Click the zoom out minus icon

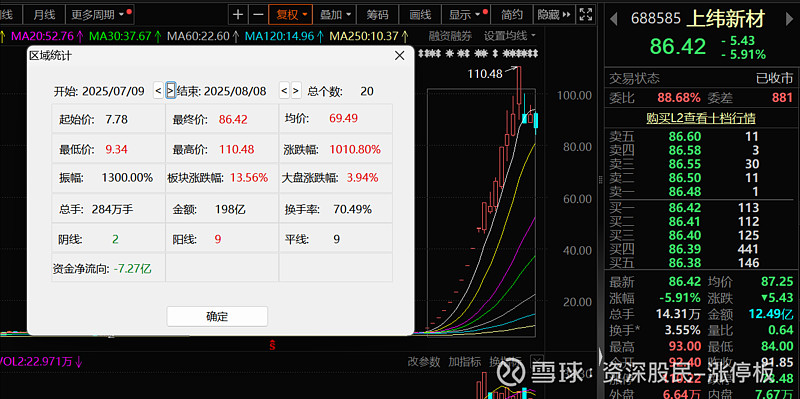point(259,15)
